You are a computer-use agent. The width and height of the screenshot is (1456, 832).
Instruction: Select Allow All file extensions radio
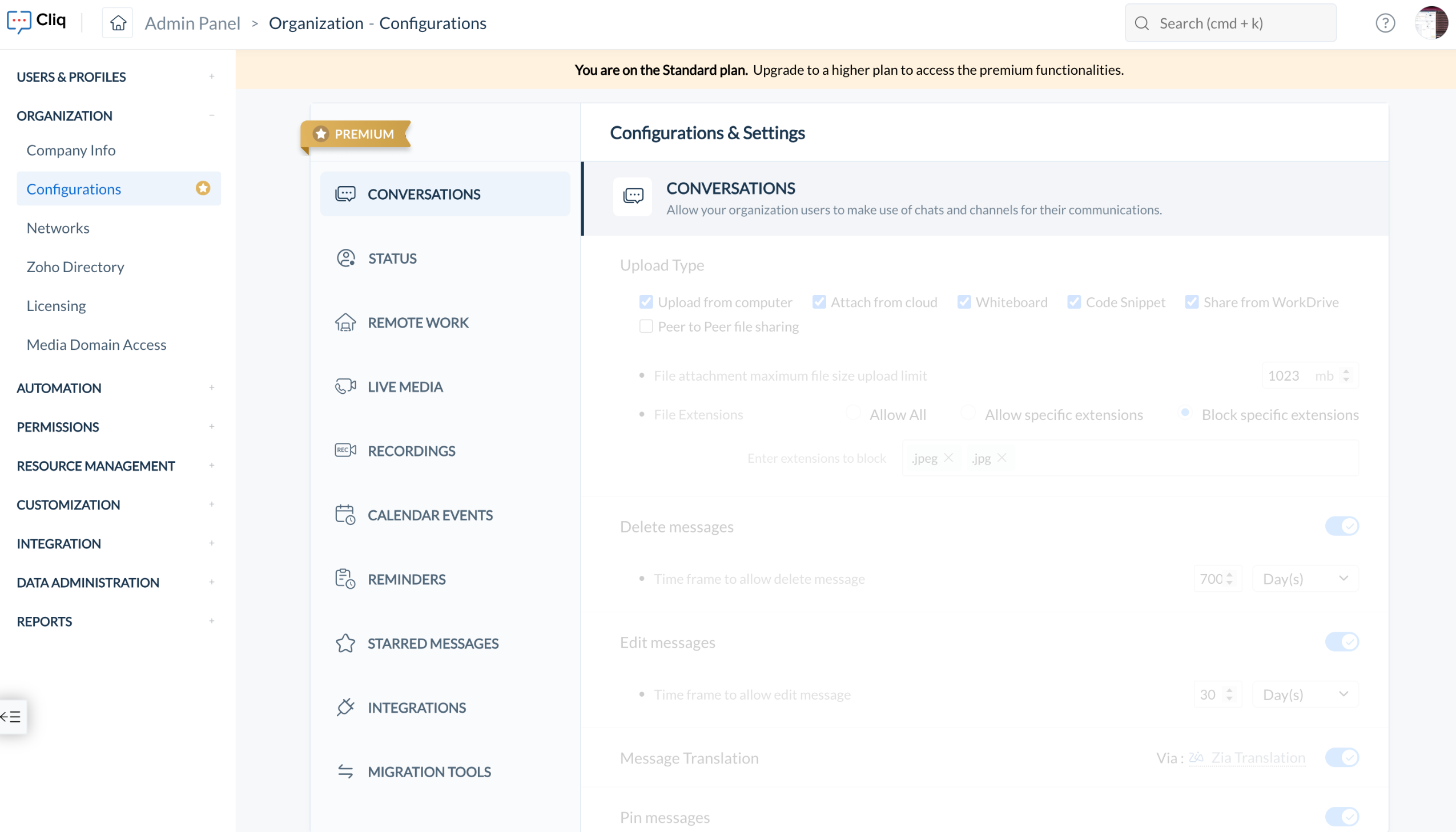pyautogui.click(x=853, y=413)
